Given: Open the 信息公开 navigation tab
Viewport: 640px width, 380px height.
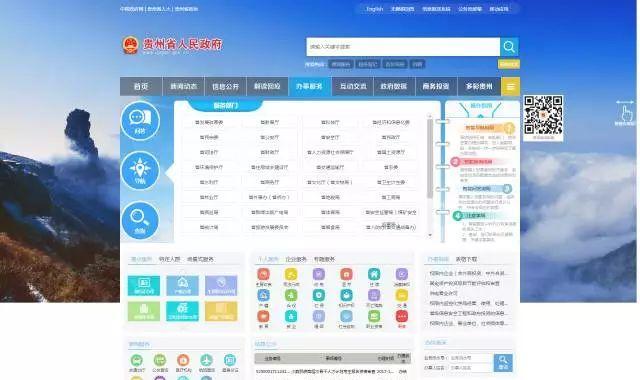Looking at the screenshot, I should (225, 87).
